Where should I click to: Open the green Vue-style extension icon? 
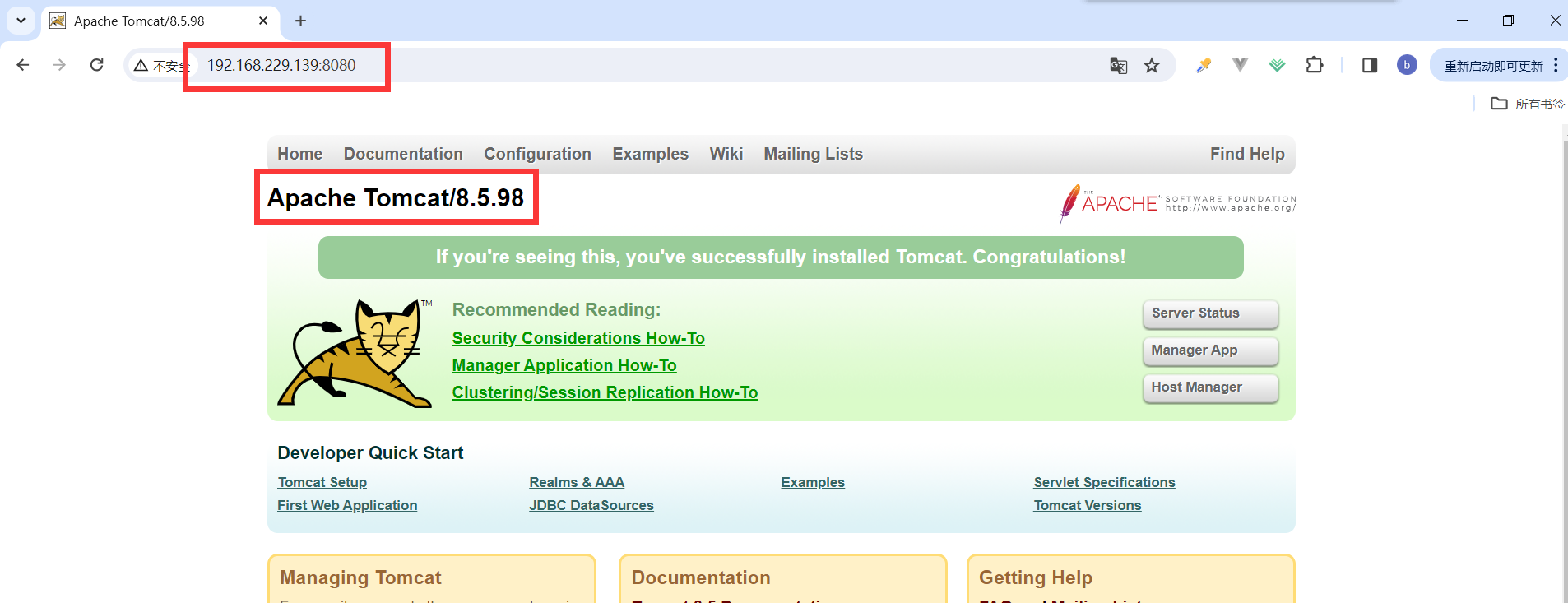[1277, 65]
